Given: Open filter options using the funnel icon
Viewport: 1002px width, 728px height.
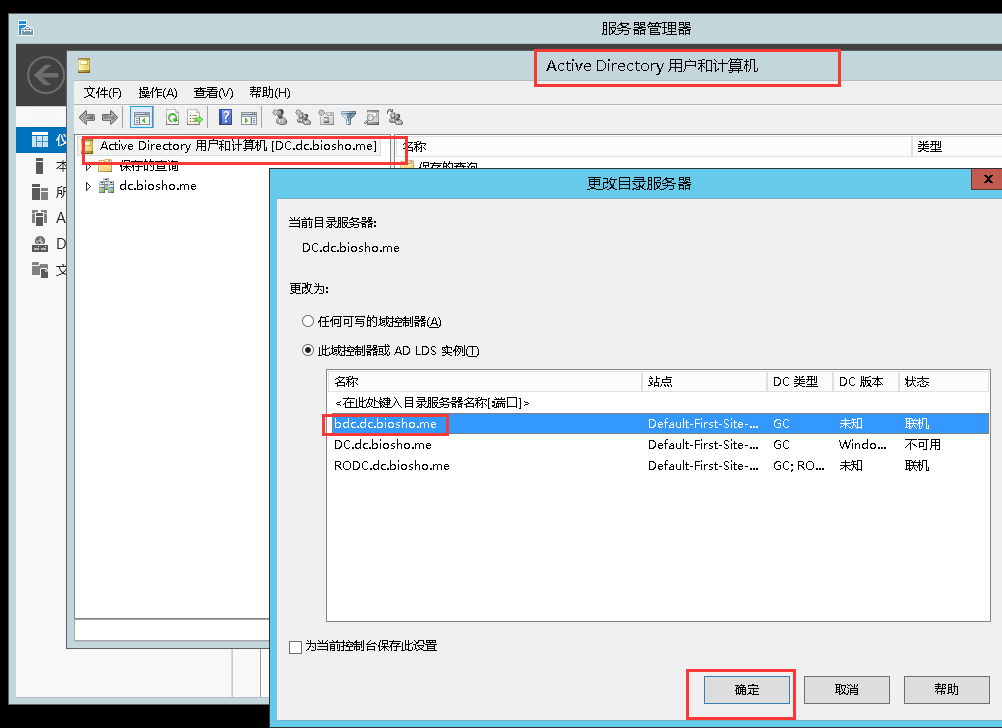Looking at the screenshot, I should 348,118.
